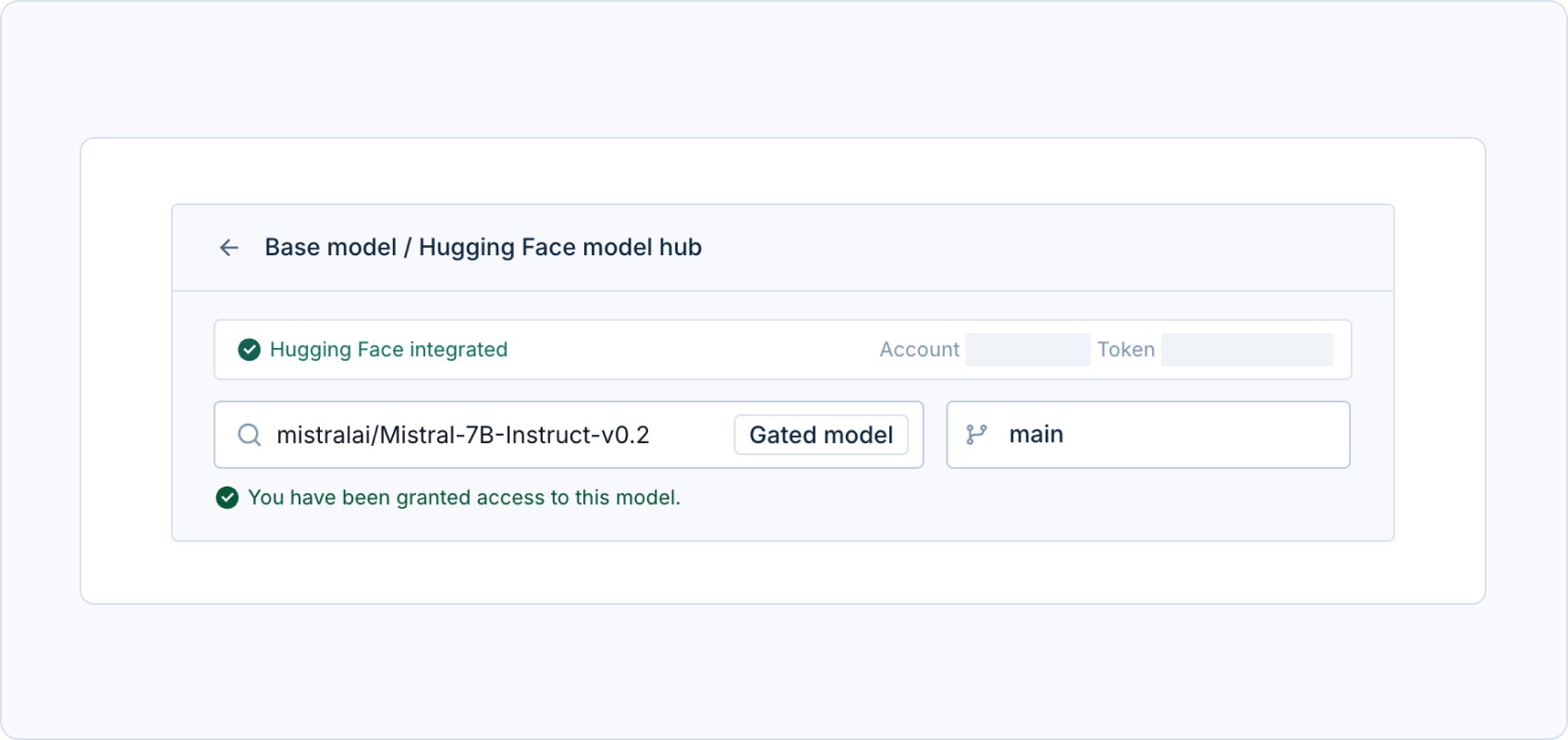Click the git branch icon beside main
Image resolution: width=1568 pixels, height=740 pixels.
976,435
